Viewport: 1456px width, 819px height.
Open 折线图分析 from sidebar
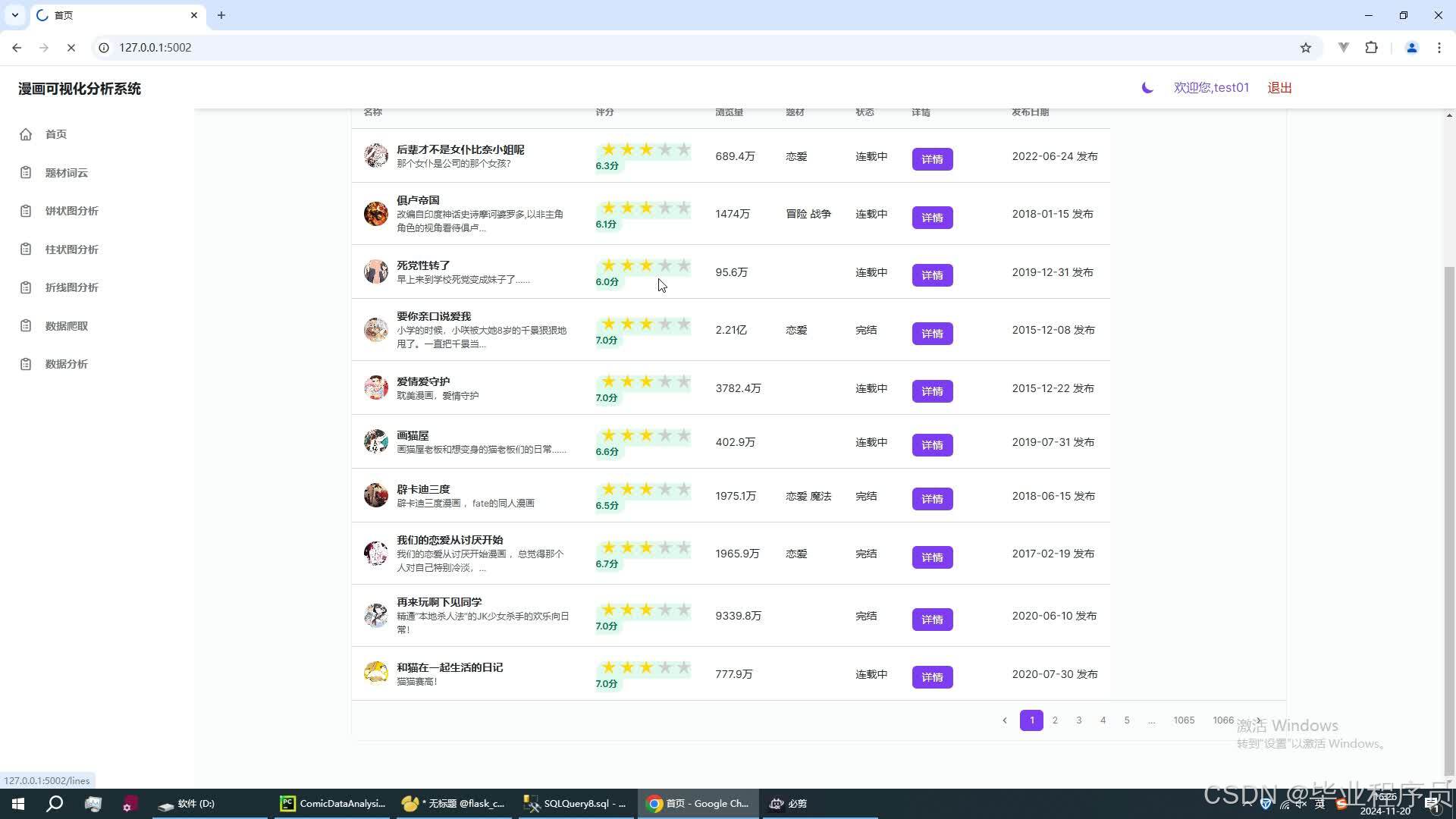(71, 287)
